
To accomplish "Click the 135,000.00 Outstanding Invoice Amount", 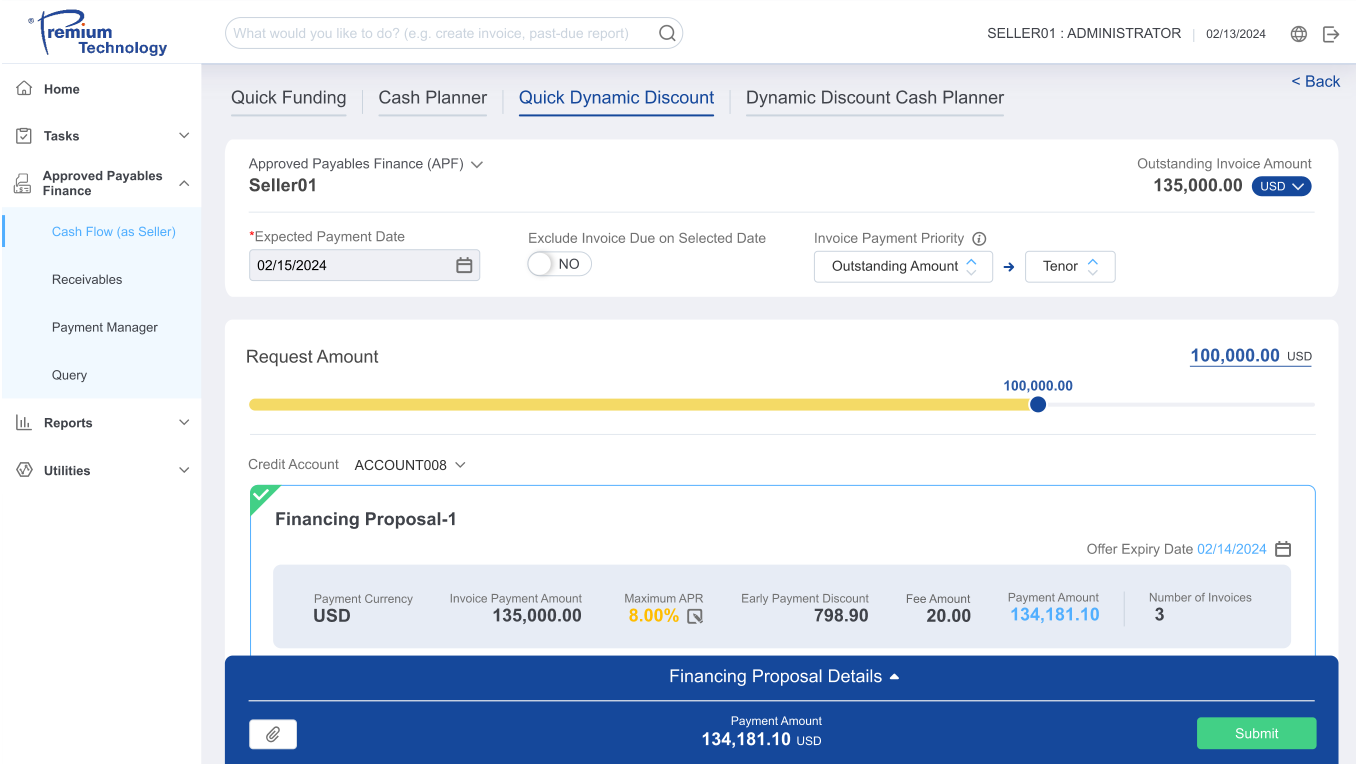I will 1197,186.
